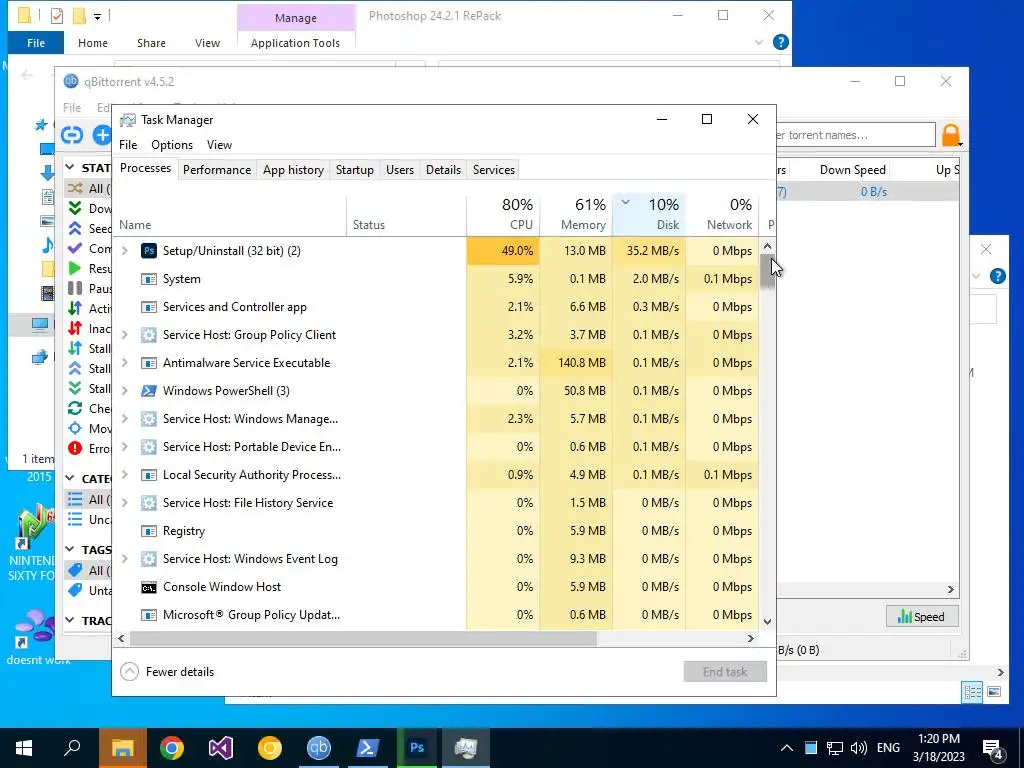Click the Checking filter icon in qBittorrent

[x=75, y=408]
